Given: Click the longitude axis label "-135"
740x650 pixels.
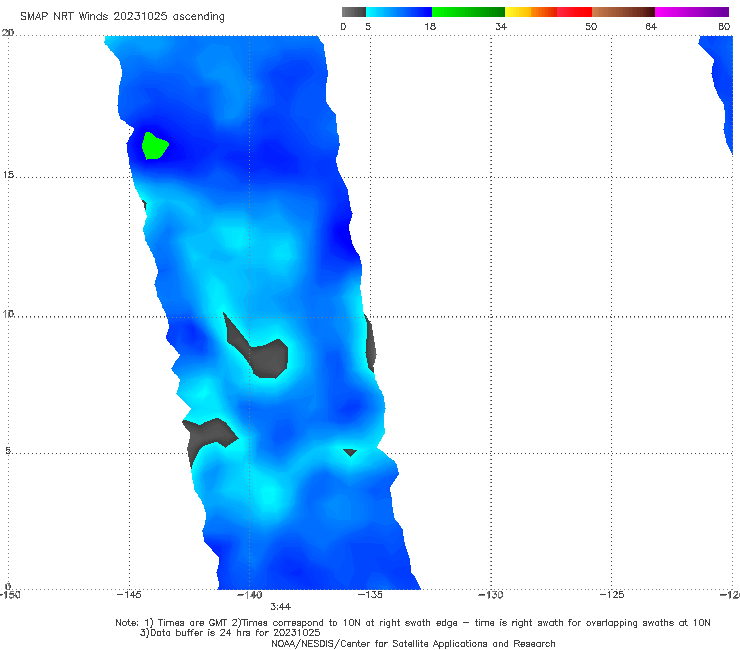Looking at the screenshot, I should pos(370,594).
